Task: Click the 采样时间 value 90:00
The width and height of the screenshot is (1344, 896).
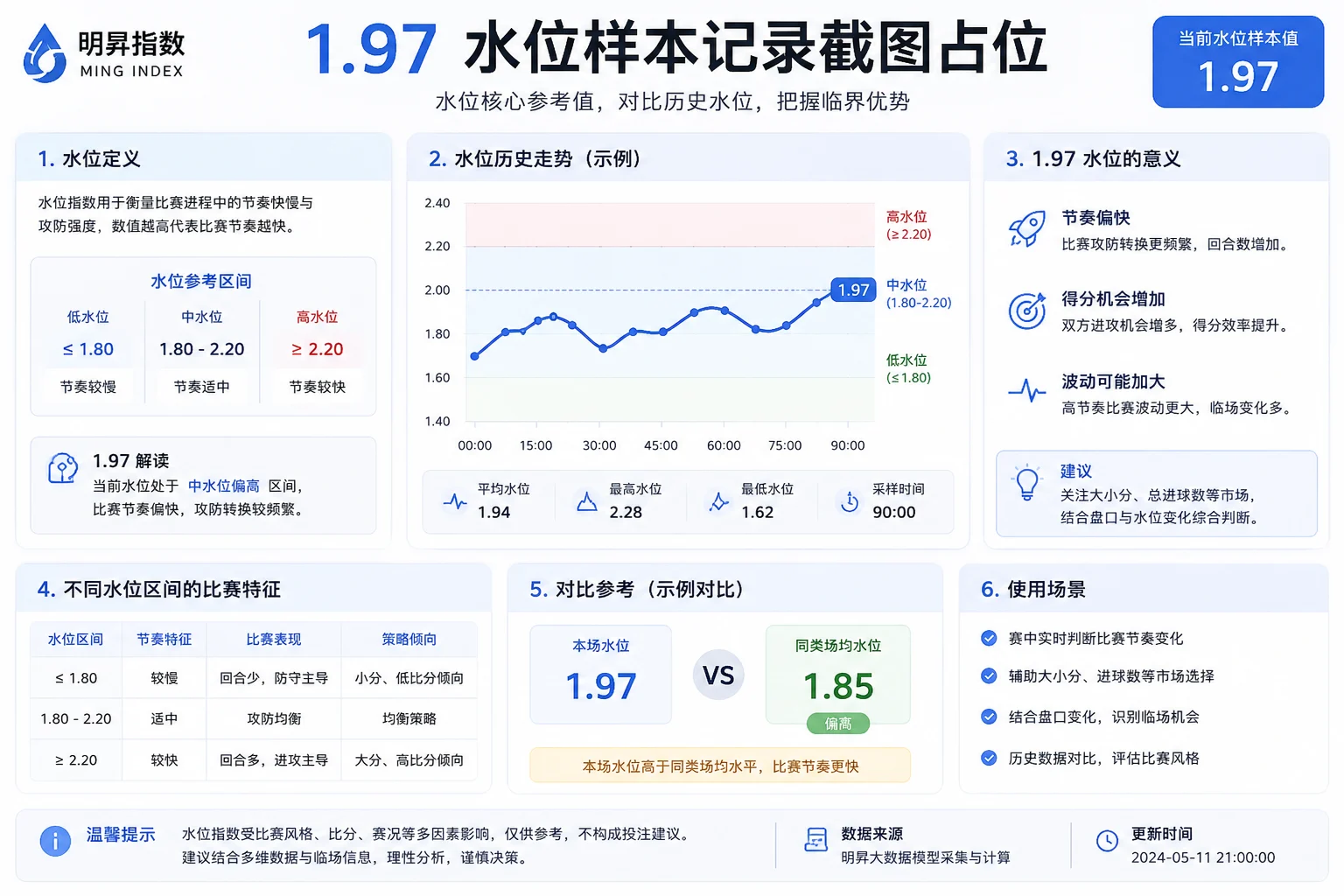Action: pyautogui.click(x=894, y=512)
